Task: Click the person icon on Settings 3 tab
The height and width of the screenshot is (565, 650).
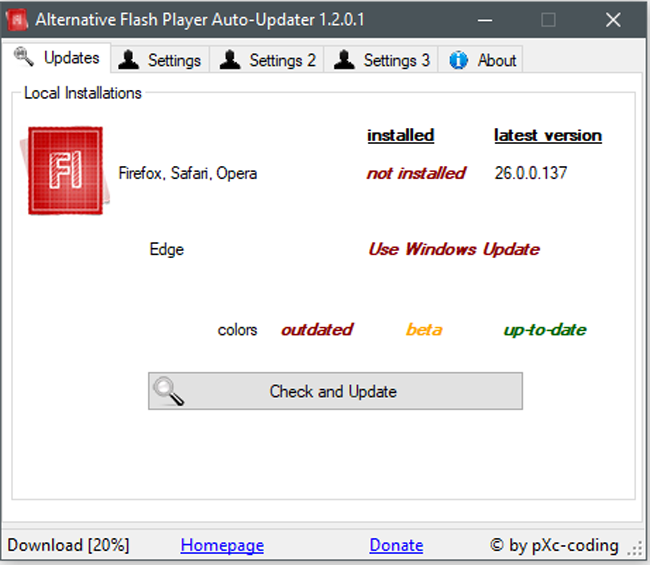Action: [344, 59]
